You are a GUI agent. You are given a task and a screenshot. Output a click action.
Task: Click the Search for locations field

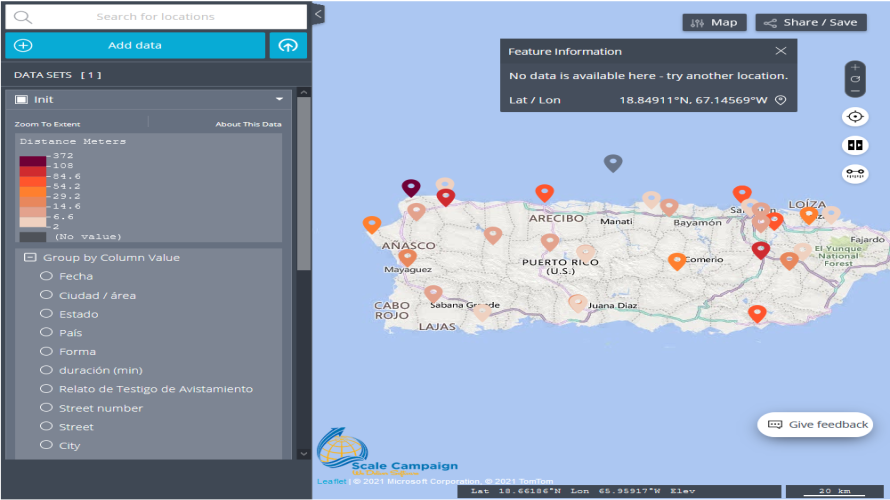[155, 17]
